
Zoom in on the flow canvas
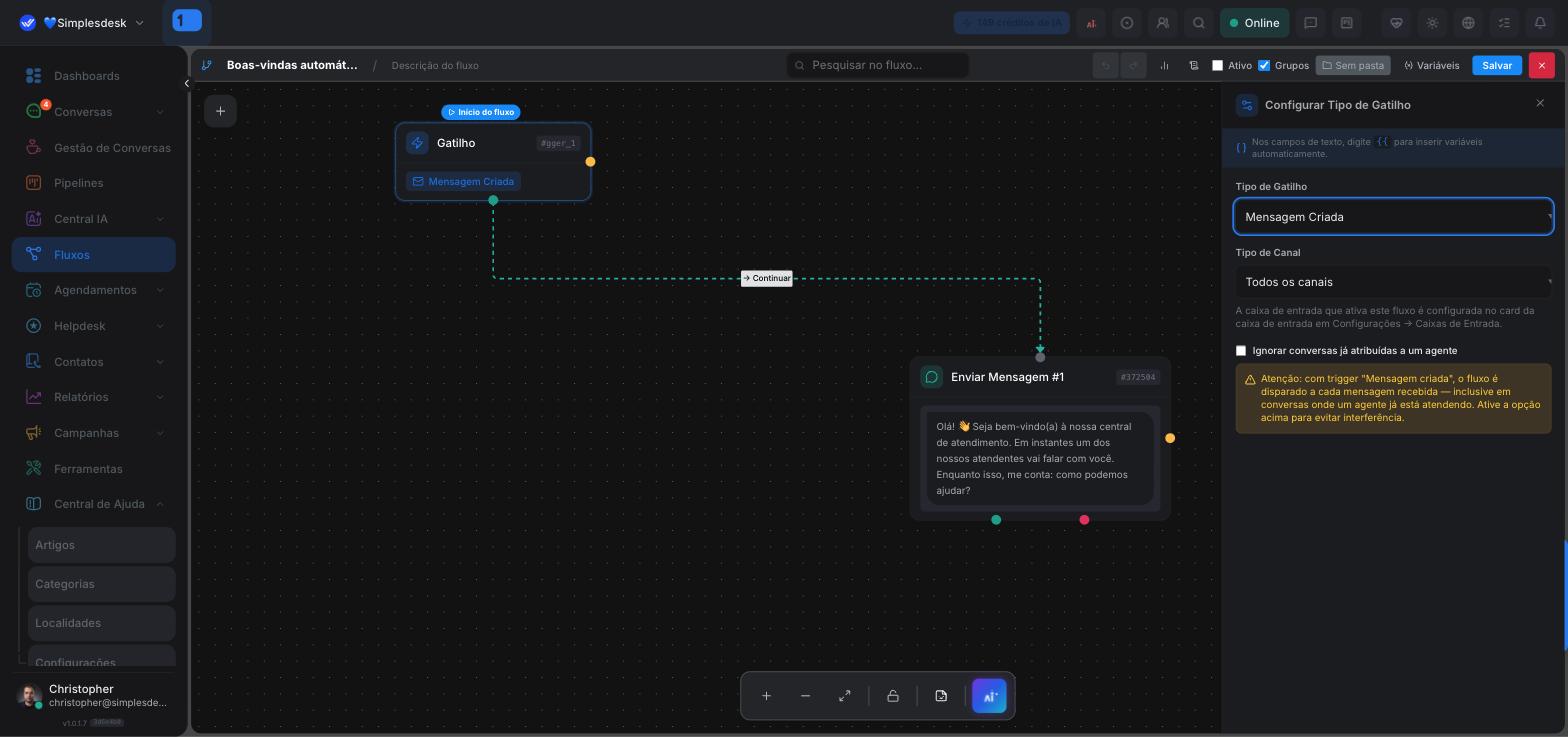pos(766,696)
